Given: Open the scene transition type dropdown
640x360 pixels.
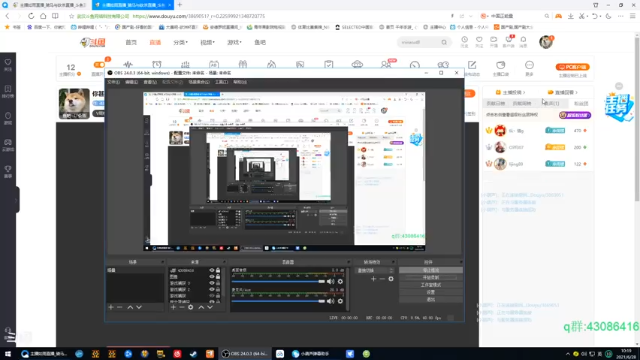Looking at the screenshot, I should coord(375,270).
